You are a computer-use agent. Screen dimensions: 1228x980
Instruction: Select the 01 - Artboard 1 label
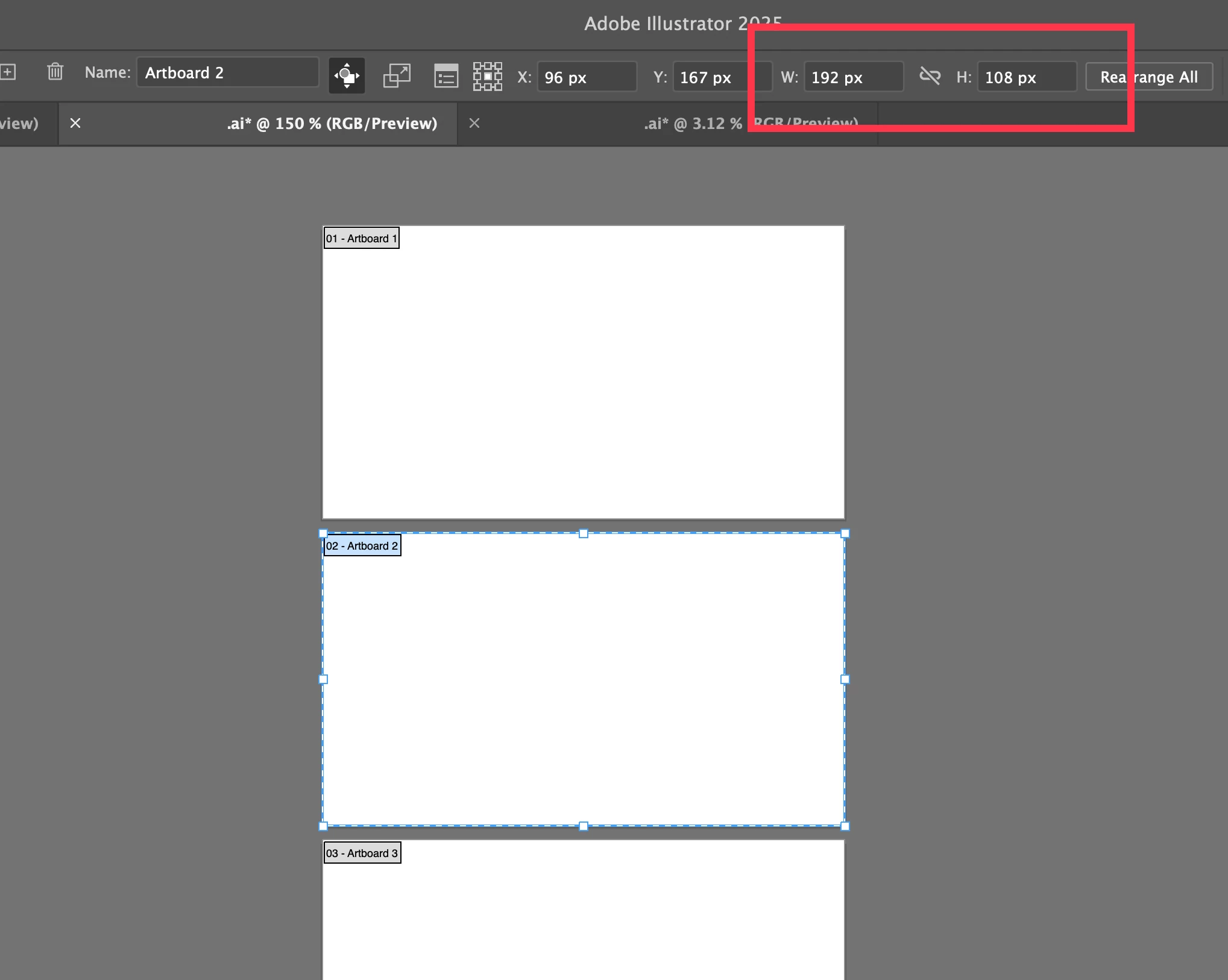coord(361,239)
